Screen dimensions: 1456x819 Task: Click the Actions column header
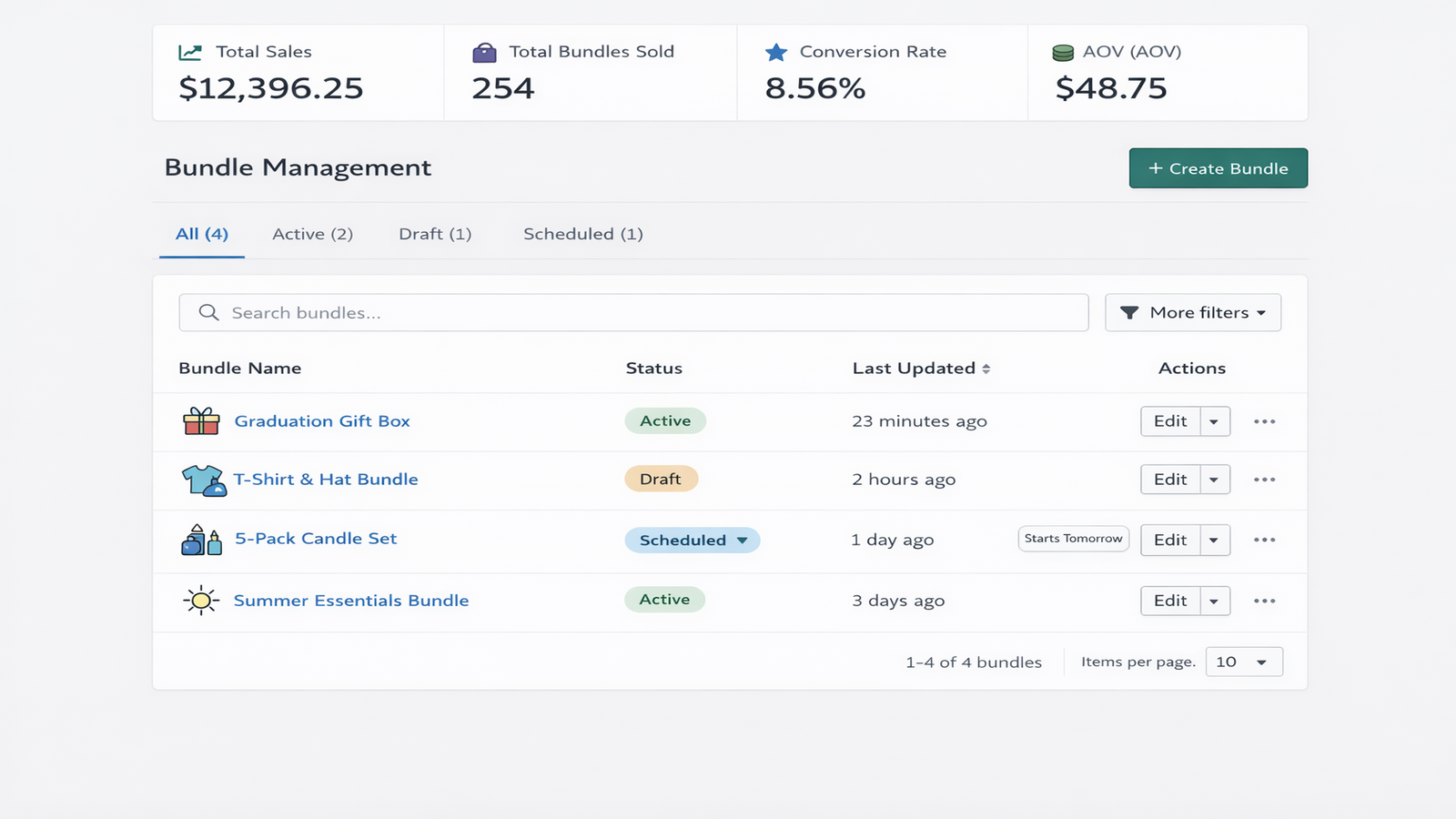point(1192,369)
